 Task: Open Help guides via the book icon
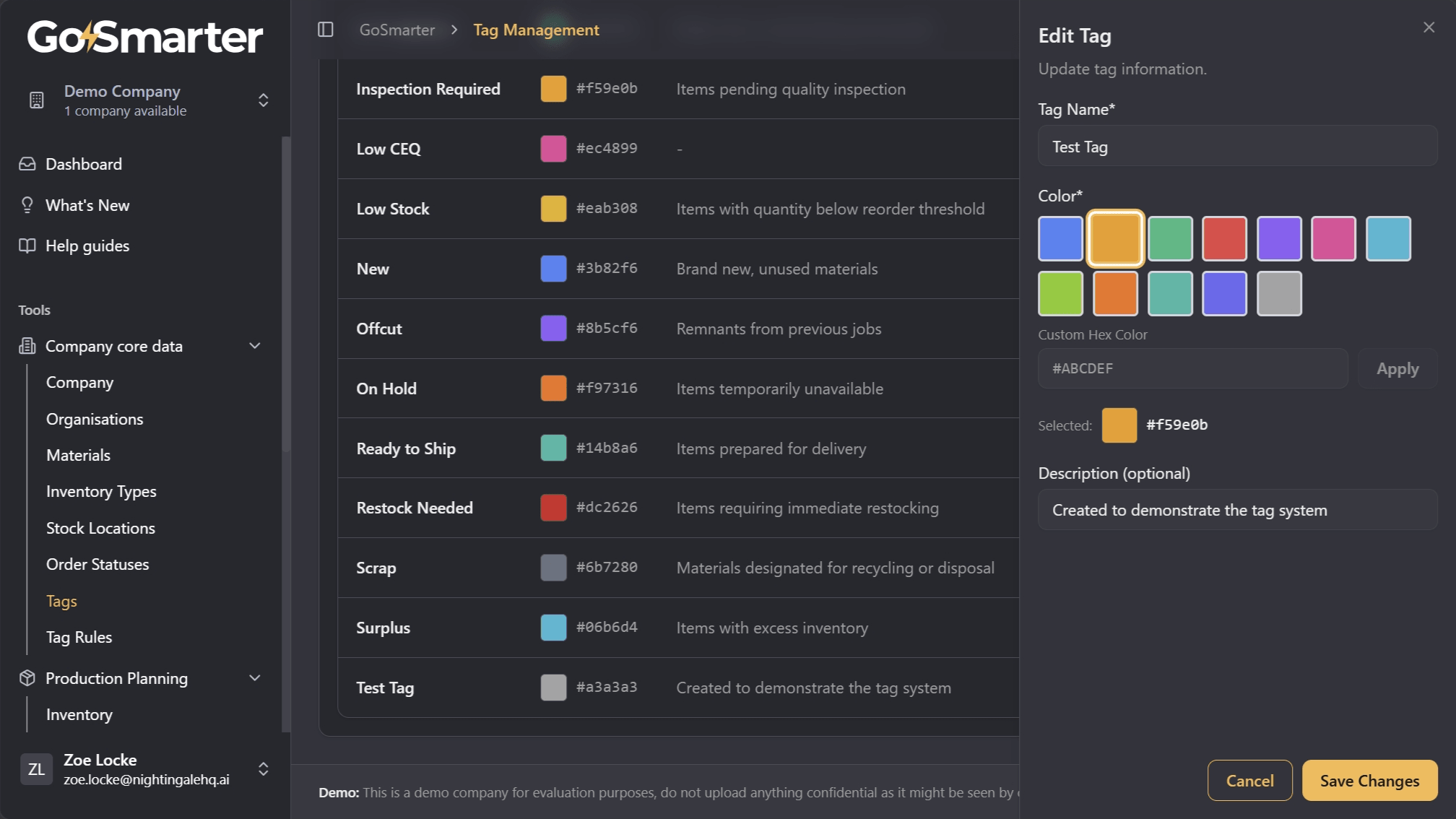point(27,245)
